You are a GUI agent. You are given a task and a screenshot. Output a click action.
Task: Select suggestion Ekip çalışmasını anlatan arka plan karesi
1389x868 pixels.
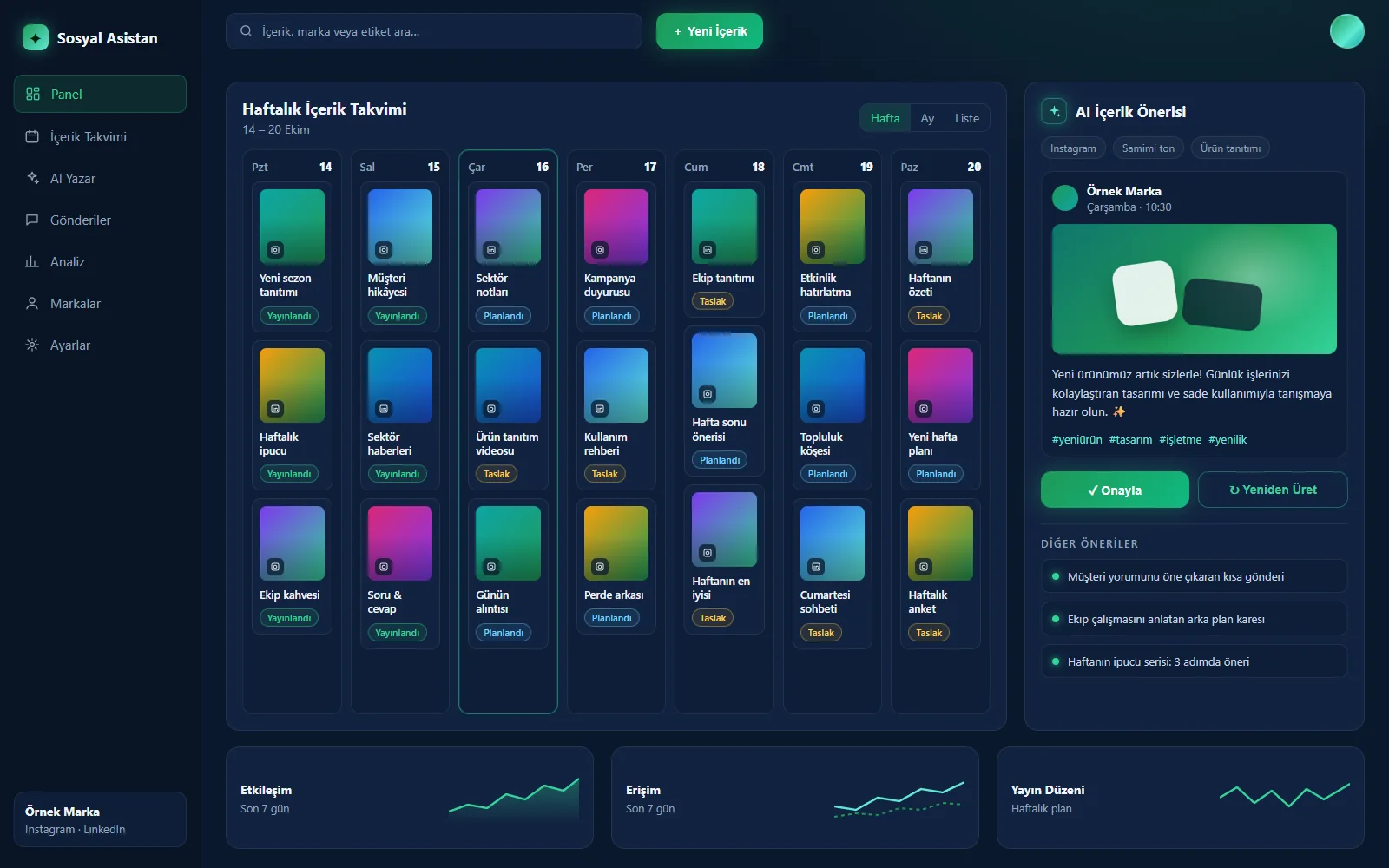1194,619
